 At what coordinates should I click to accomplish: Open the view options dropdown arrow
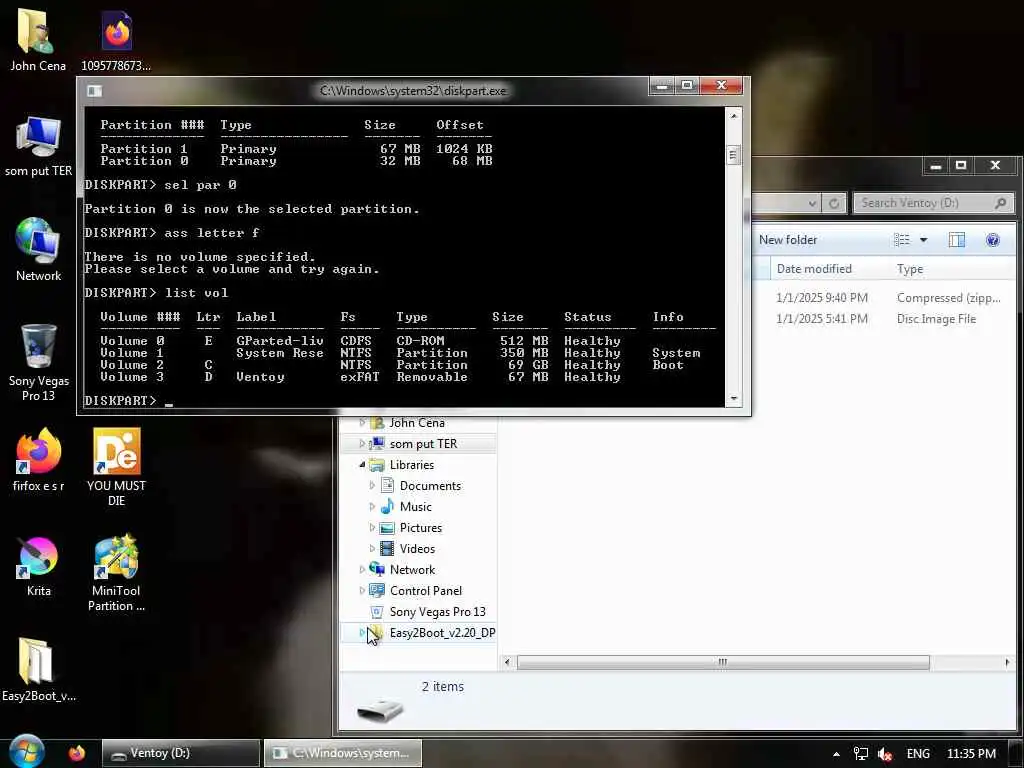pos(923,240)
